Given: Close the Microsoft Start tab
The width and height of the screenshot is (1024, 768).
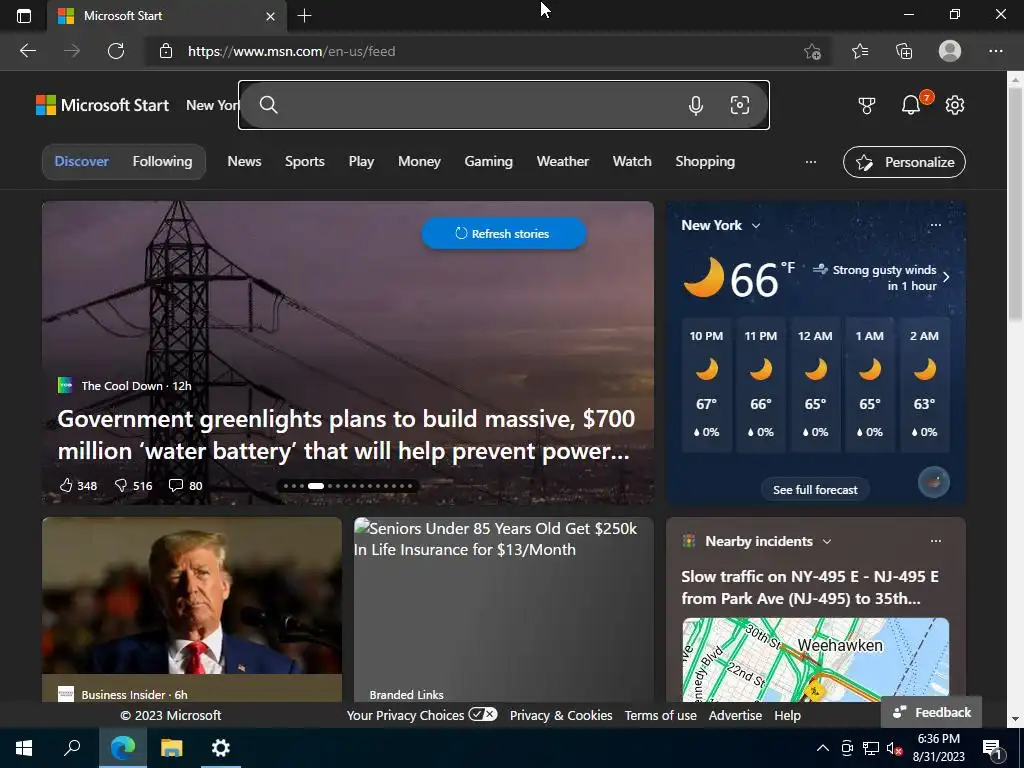Looking at the screenshot, I should (270, 16).
